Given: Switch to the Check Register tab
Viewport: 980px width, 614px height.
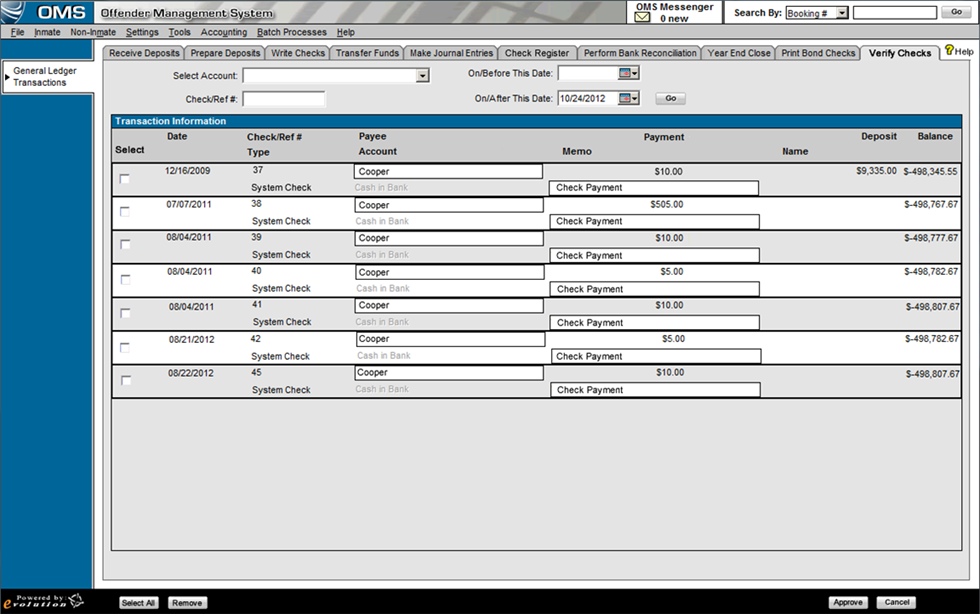Looking at the screenshot, I should click(537, 53).
